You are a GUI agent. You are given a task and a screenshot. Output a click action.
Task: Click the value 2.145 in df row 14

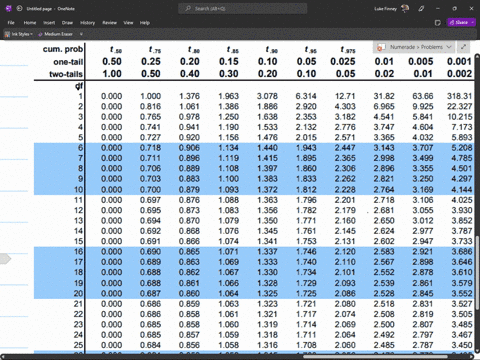[x=345, y=231]
